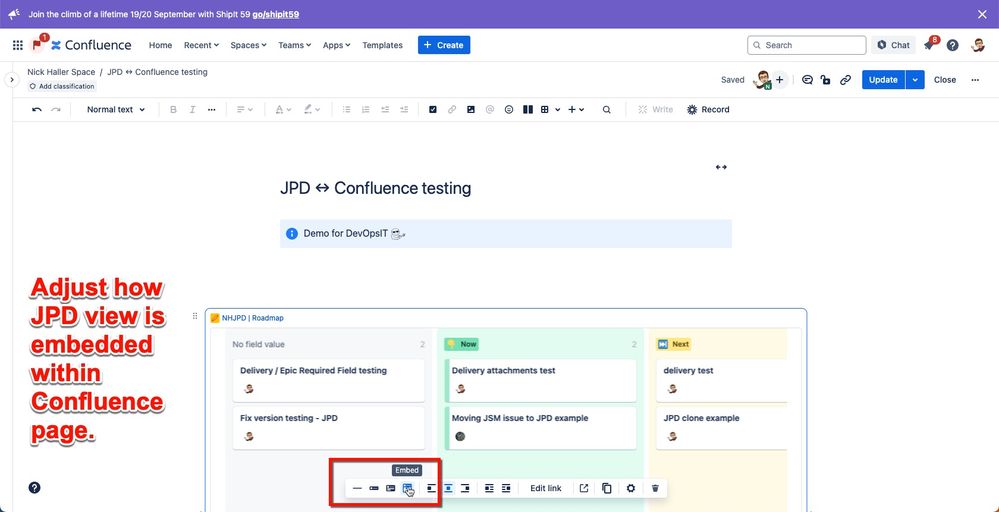Toggle the page width arrows
Screen dimensions: 999x512
[x=721, y=167]
